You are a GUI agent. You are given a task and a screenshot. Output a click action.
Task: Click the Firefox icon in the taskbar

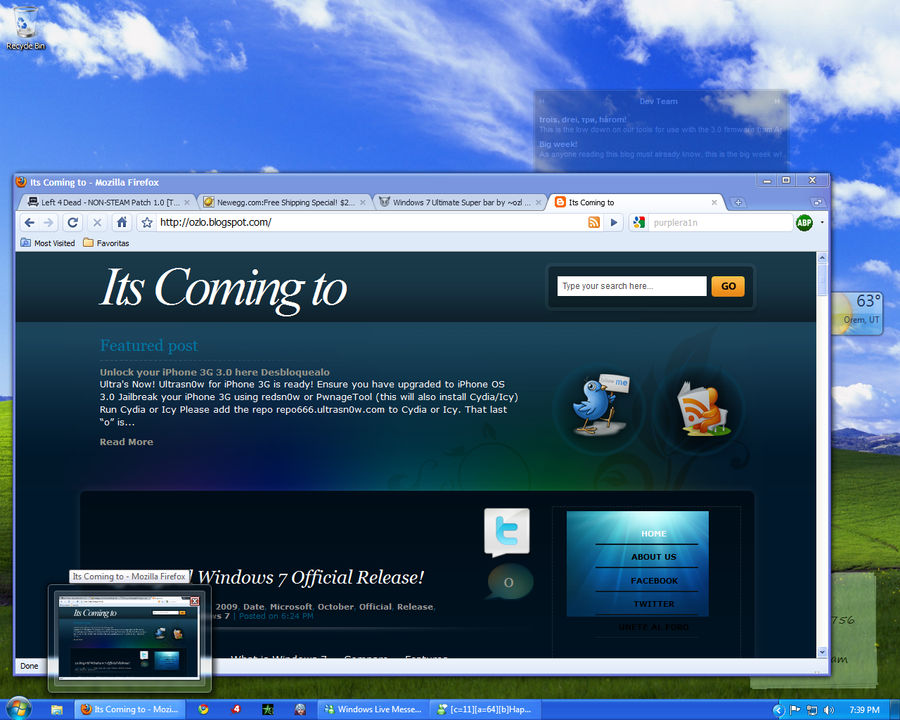(87, 709)
